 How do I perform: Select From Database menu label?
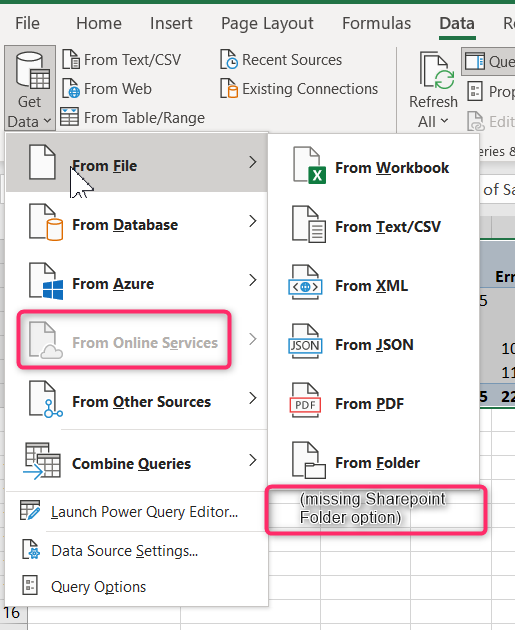coord(125,225)
